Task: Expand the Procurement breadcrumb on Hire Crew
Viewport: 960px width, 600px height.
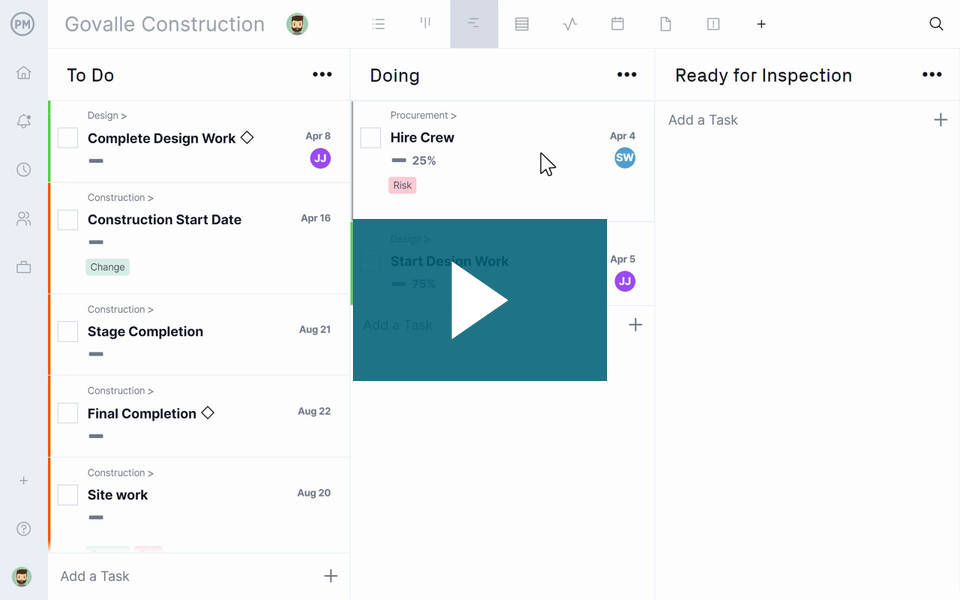Action: [x=422, y=115]
